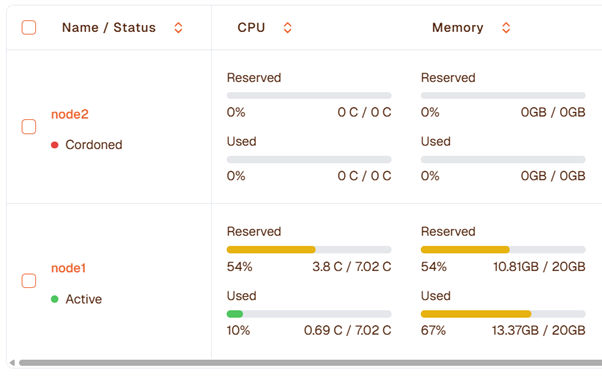Click the red Cordoned status dot

point(55,145)
